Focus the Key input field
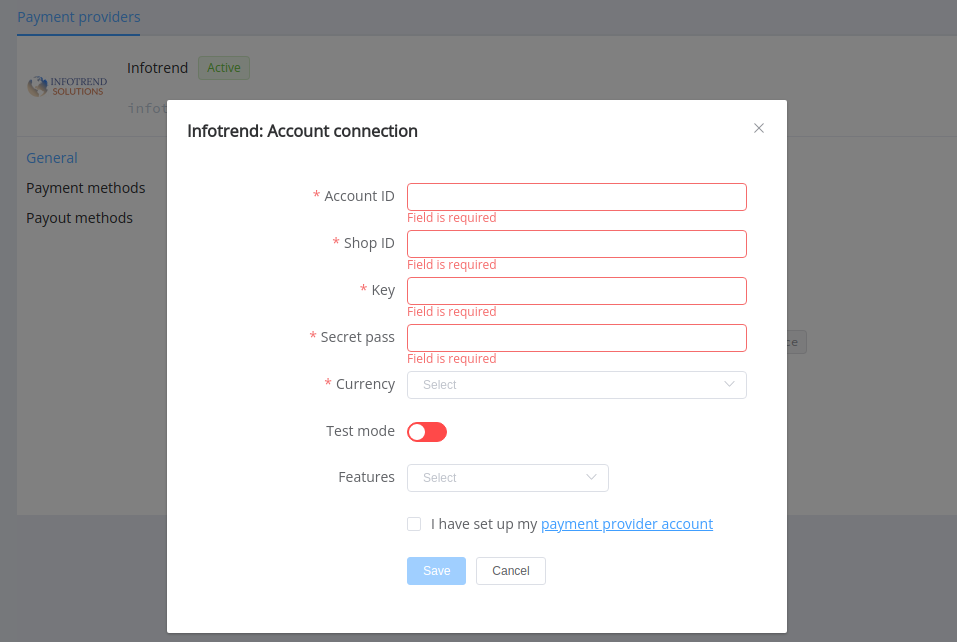The image size is (957, 642). point(577,291)
